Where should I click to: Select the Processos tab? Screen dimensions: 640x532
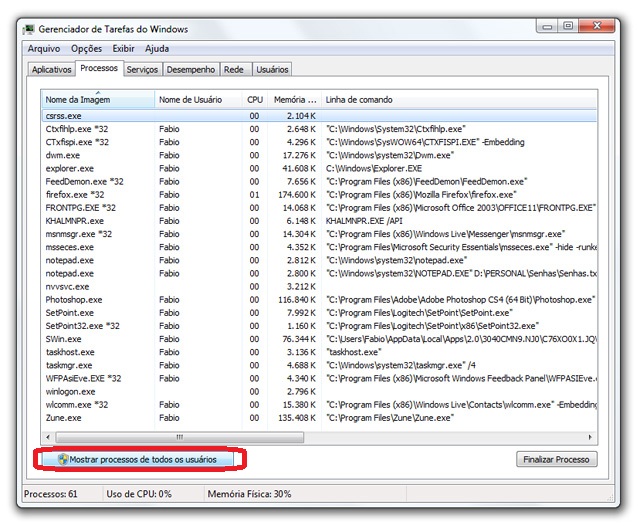99,68
